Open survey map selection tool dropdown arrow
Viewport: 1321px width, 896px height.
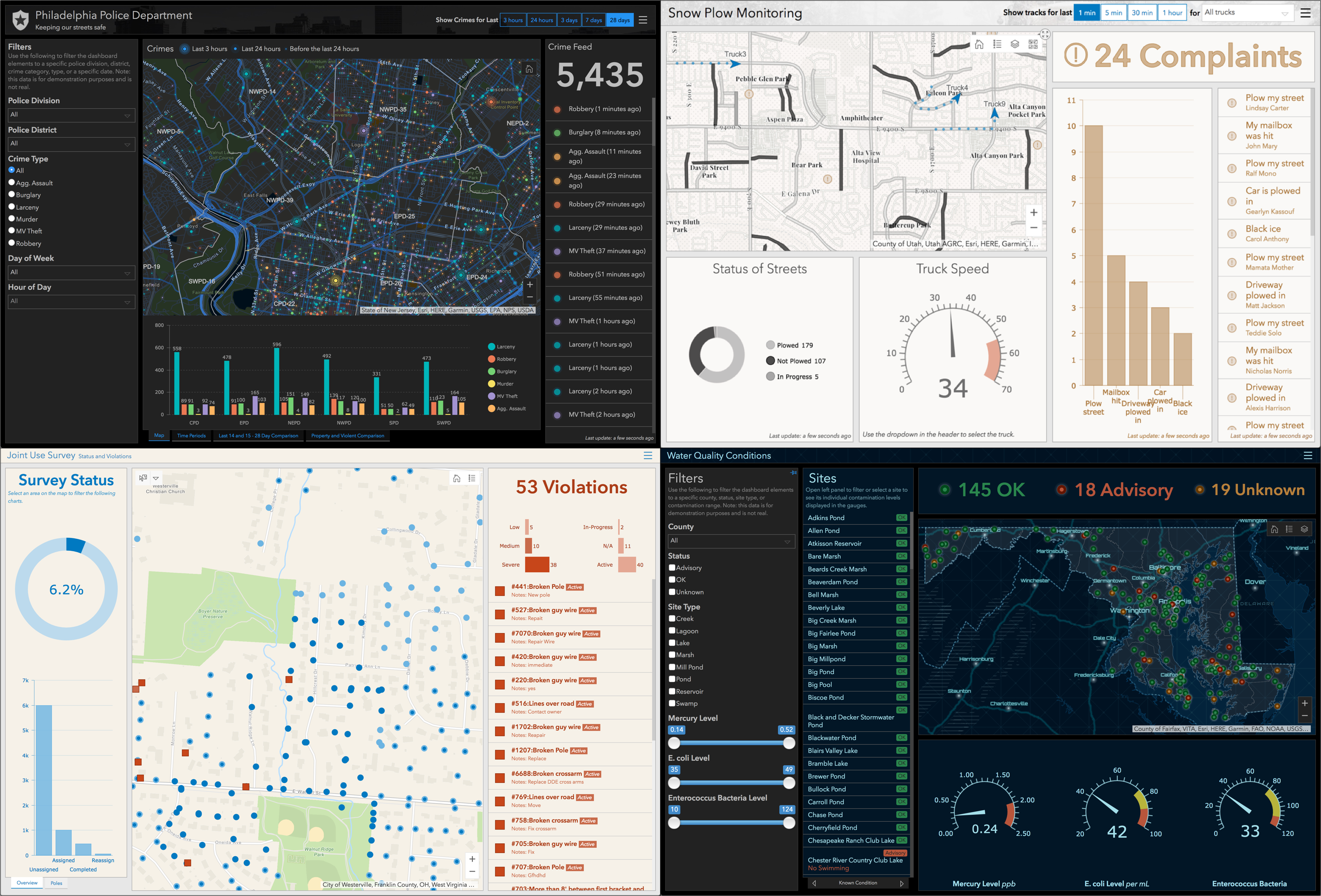point(156,478)
